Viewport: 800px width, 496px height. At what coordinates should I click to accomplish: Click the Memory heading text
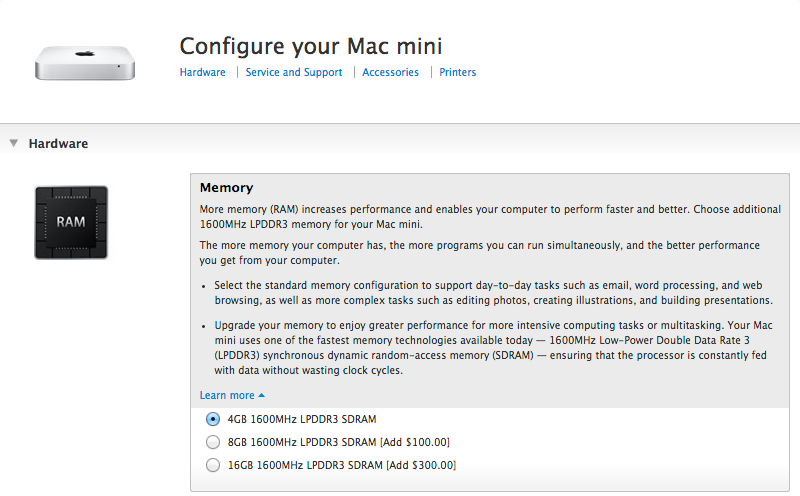click(x=227, y=188)
